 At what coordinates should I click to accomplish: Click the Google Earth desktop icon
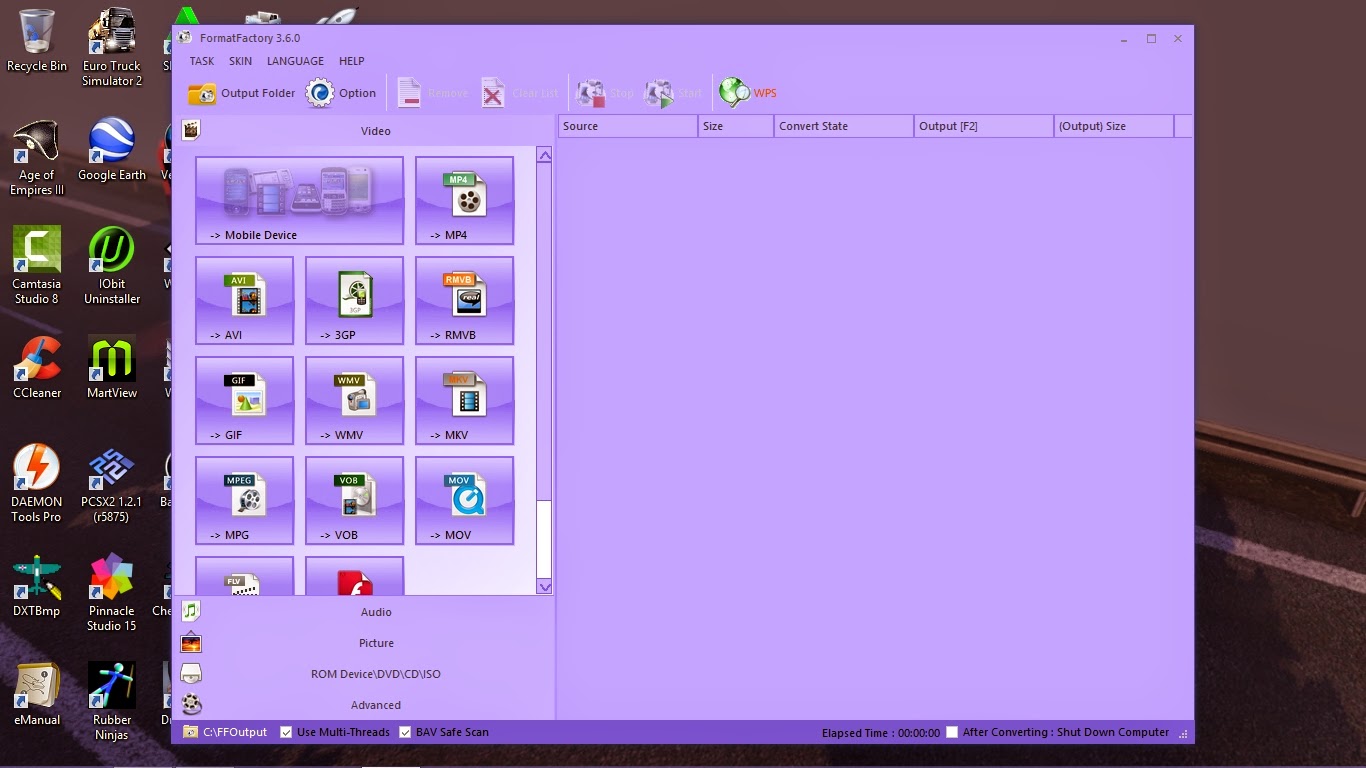click(x=112, y=150)
